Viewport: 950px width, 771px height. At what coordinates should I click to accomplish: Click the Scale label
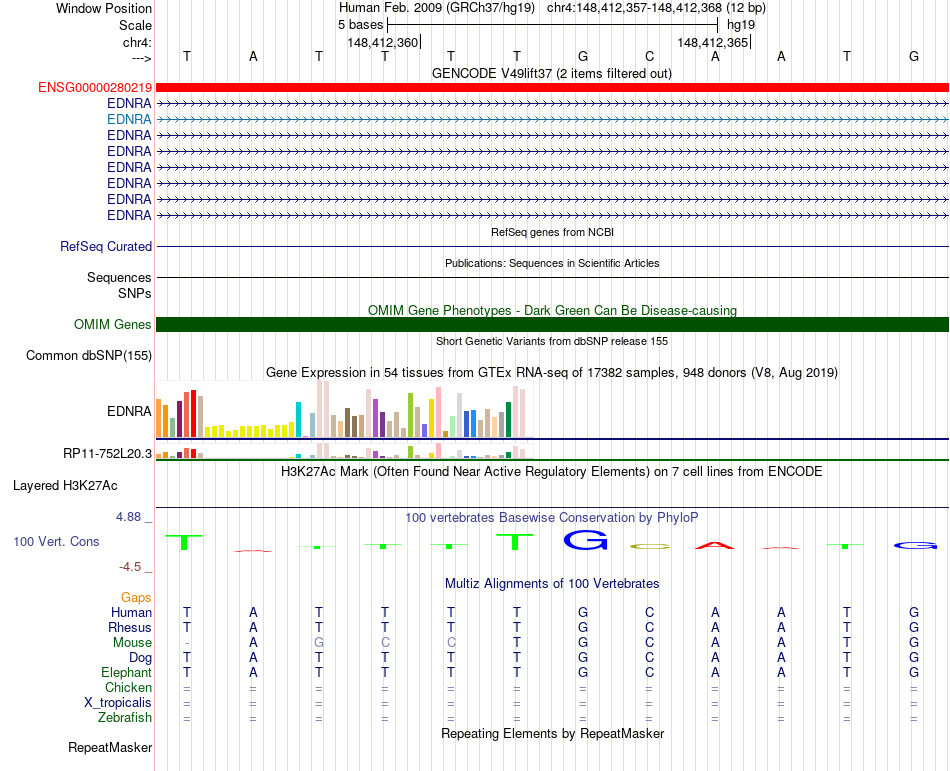click(x=135, y=25)
